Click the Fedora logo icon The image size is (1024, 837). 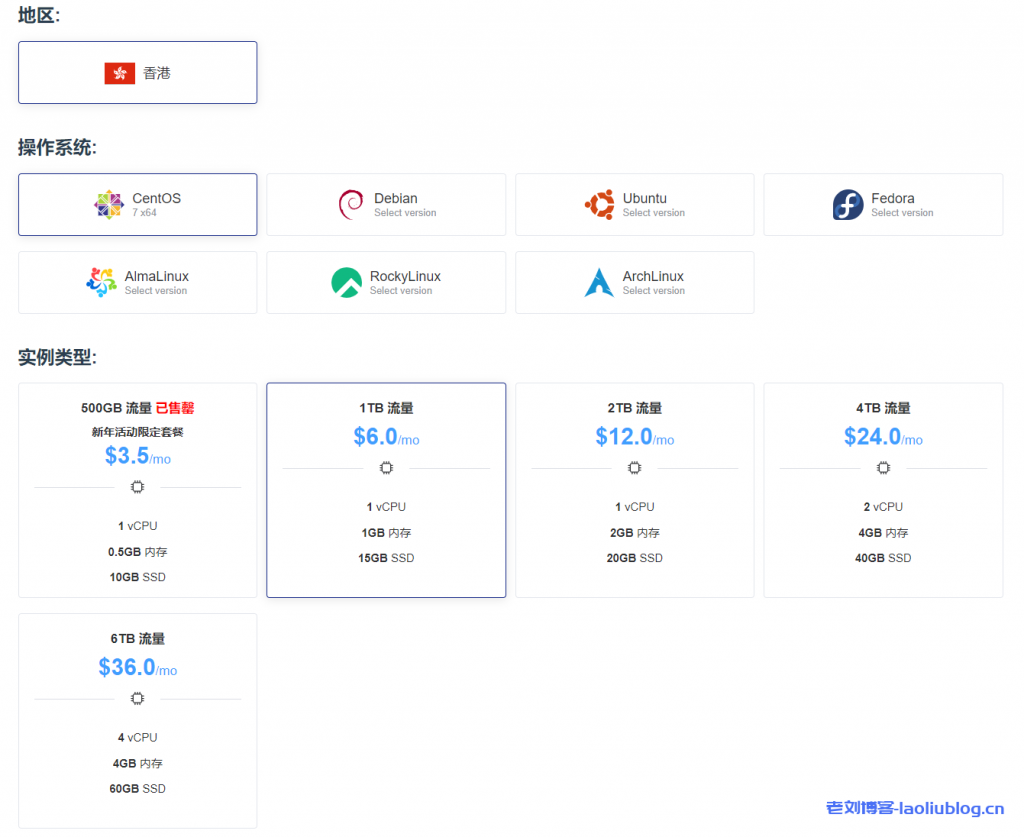coord(848,205)
